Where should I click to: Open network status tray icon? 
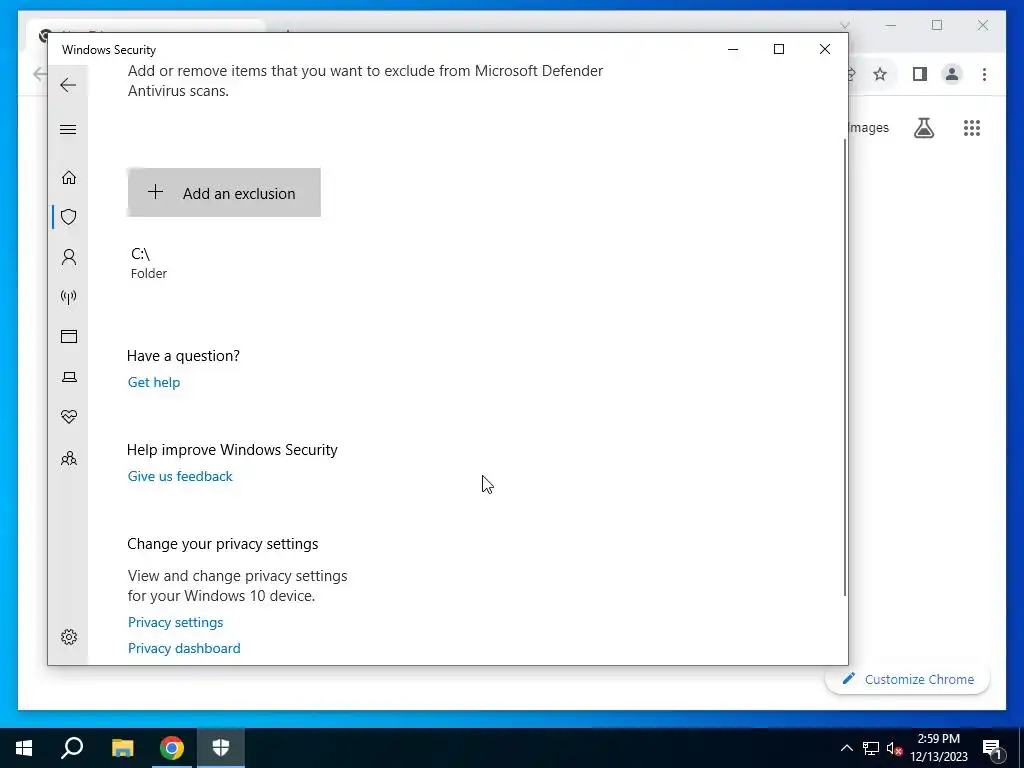pos(871,748)
